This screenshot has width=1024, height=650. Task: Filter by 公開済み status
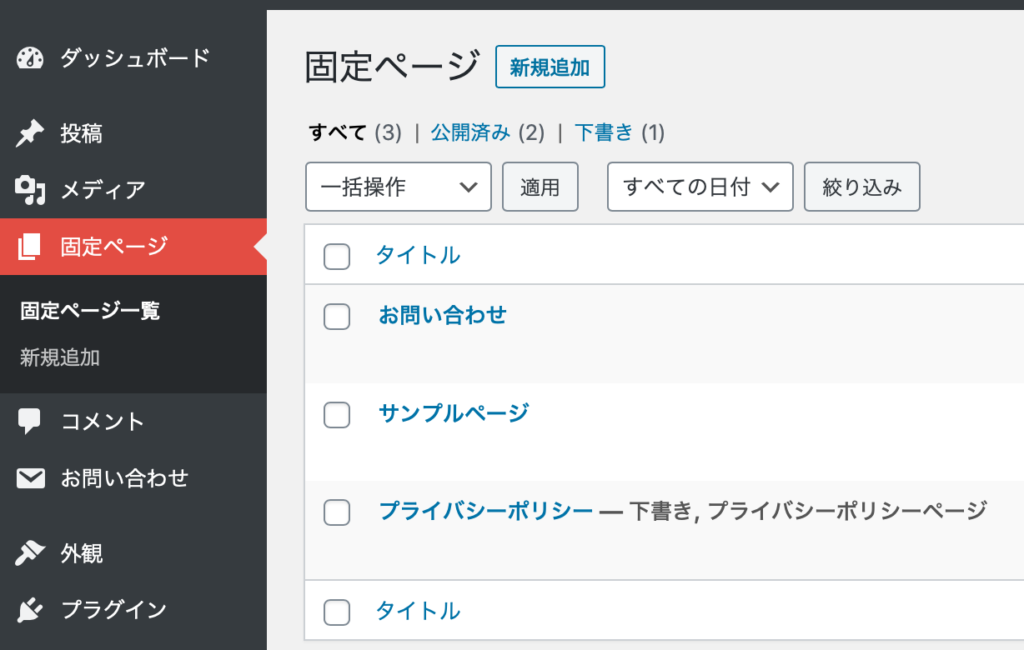click(470, 133)
